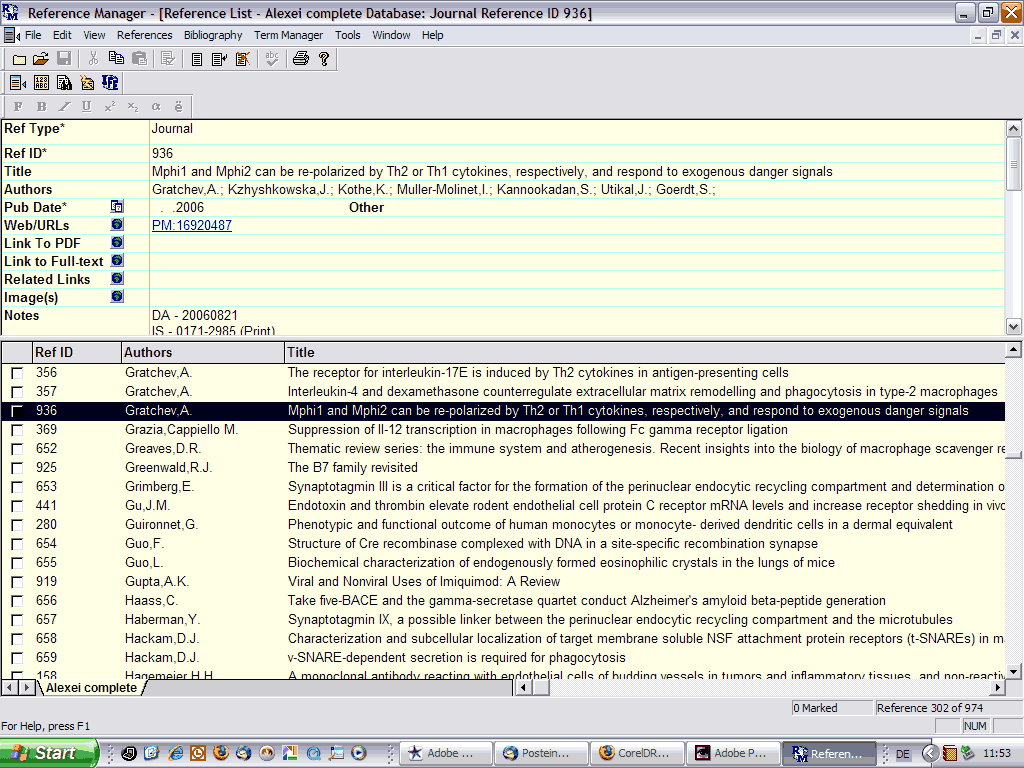The width and height of the screenshot is (1024, 768).
Task: Click the reference pane scroll-up arrow
Action: pos(1013,128)
